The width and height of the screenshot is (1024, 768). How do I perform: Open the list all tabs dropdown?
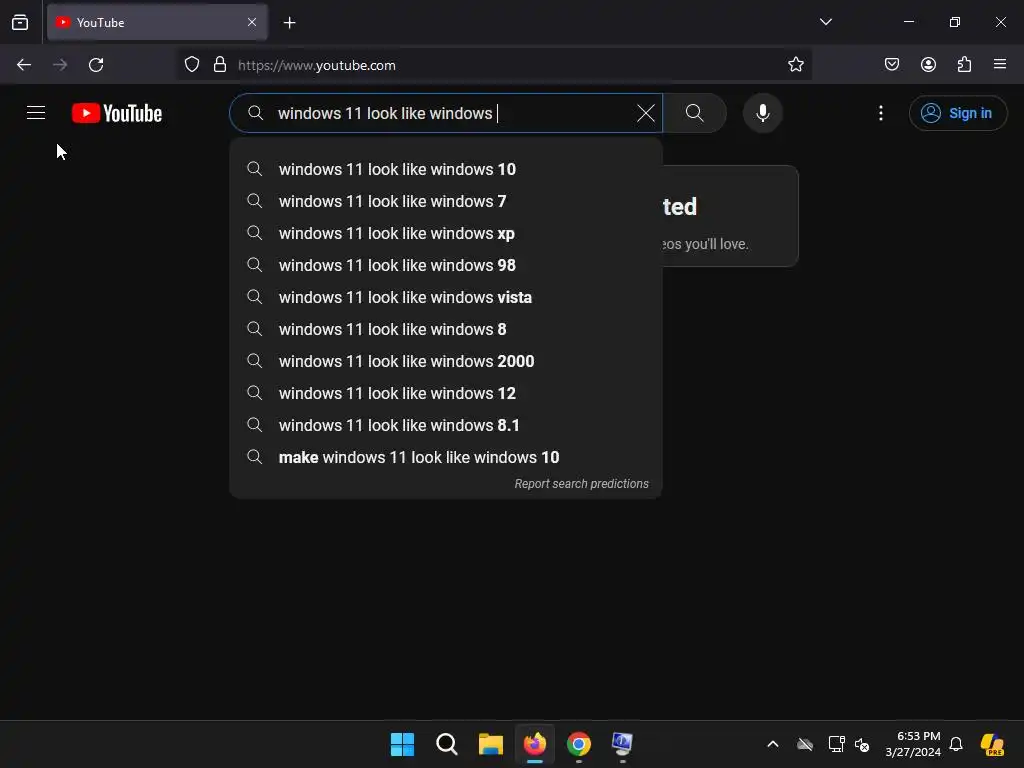(825, 22)
